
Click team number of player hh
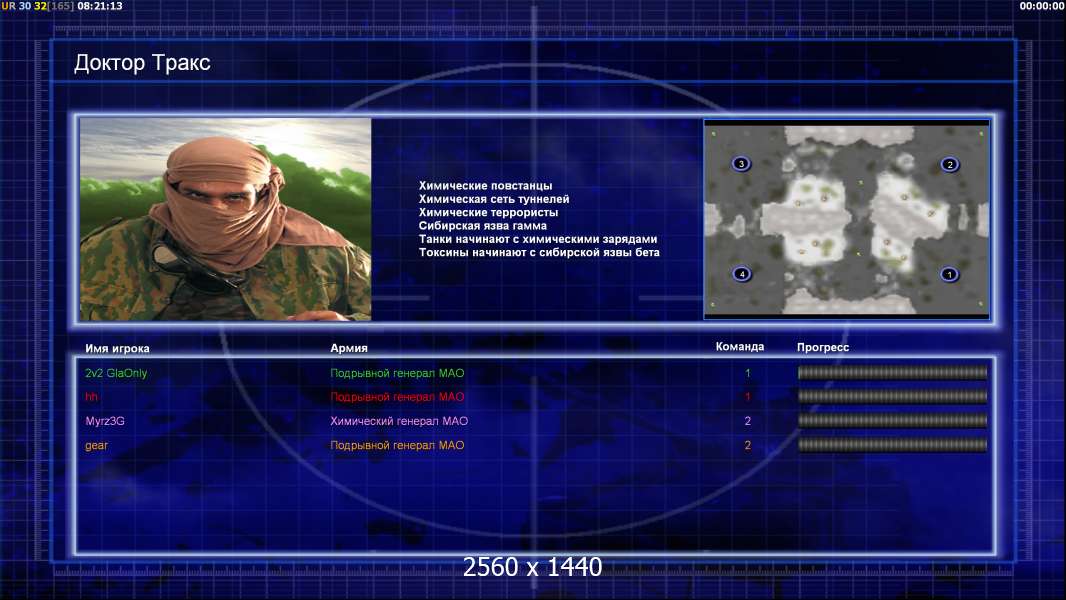[747, 397]
